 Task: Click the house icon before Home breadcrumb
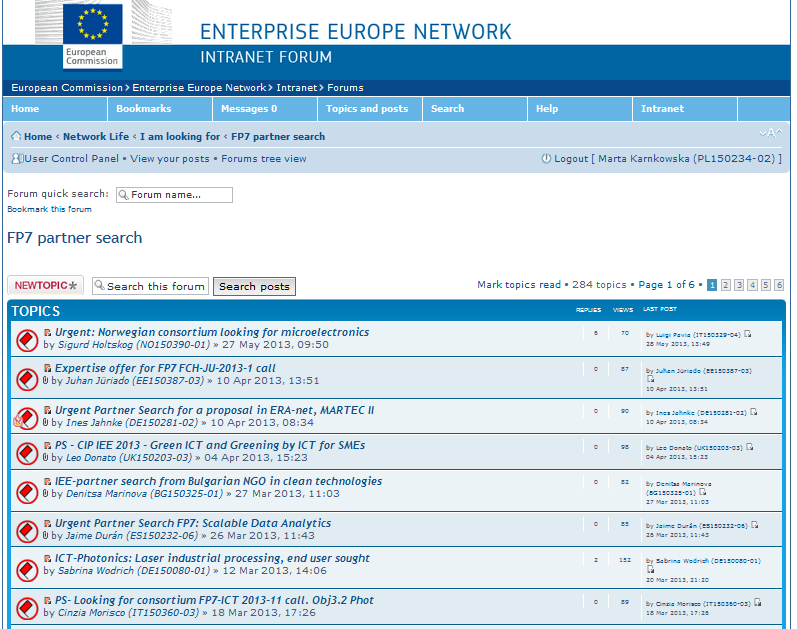point(16,136)
